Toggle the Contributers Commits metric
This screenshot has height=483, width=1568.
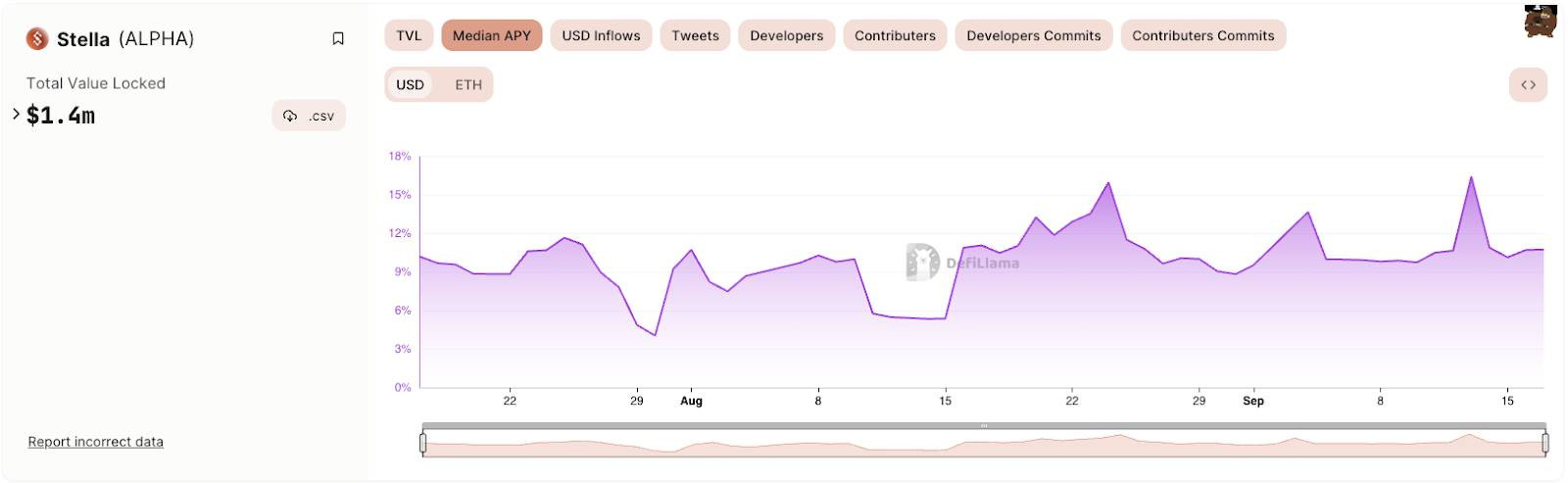(x=1203, y=35)
